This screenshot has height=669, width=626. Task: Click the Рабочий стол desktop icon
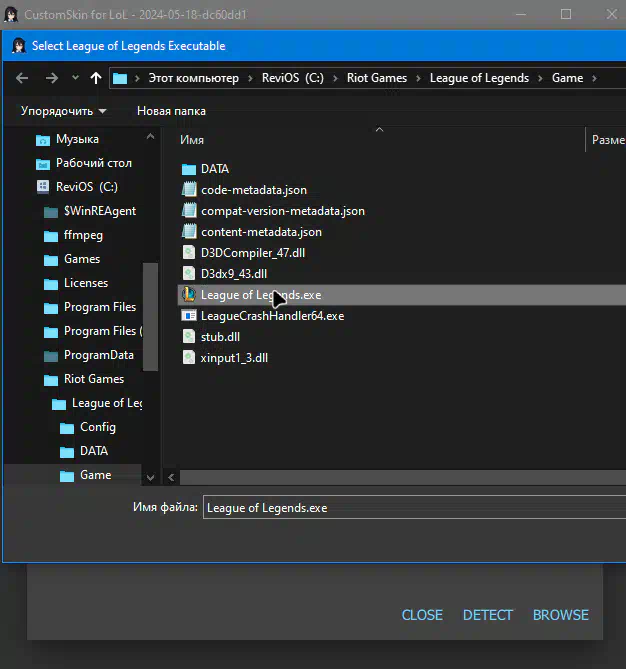43,163
